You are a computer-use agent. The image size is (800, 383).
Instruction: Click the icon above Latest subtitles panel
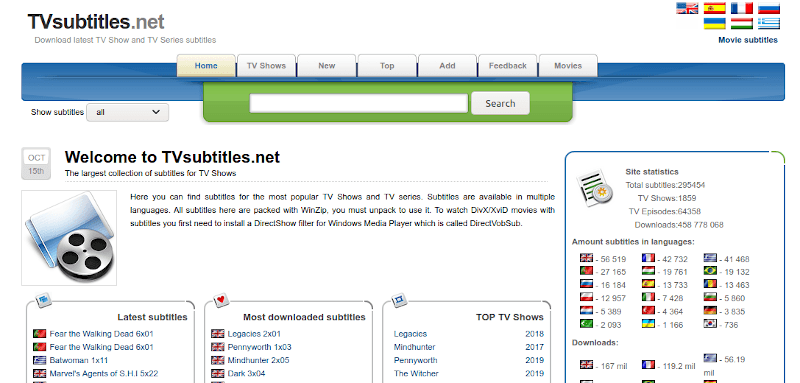tap(43, 299)
